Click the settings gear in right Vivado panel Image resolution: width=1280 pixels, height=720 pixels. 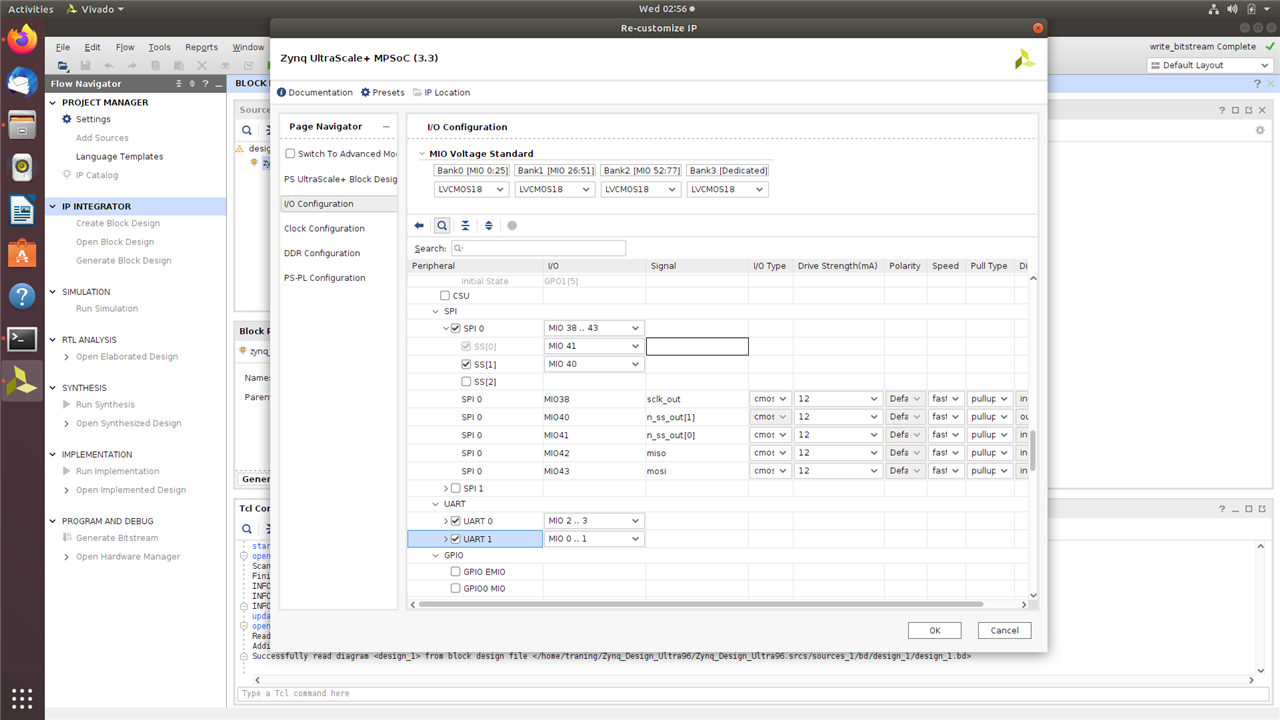(1260, 130)
